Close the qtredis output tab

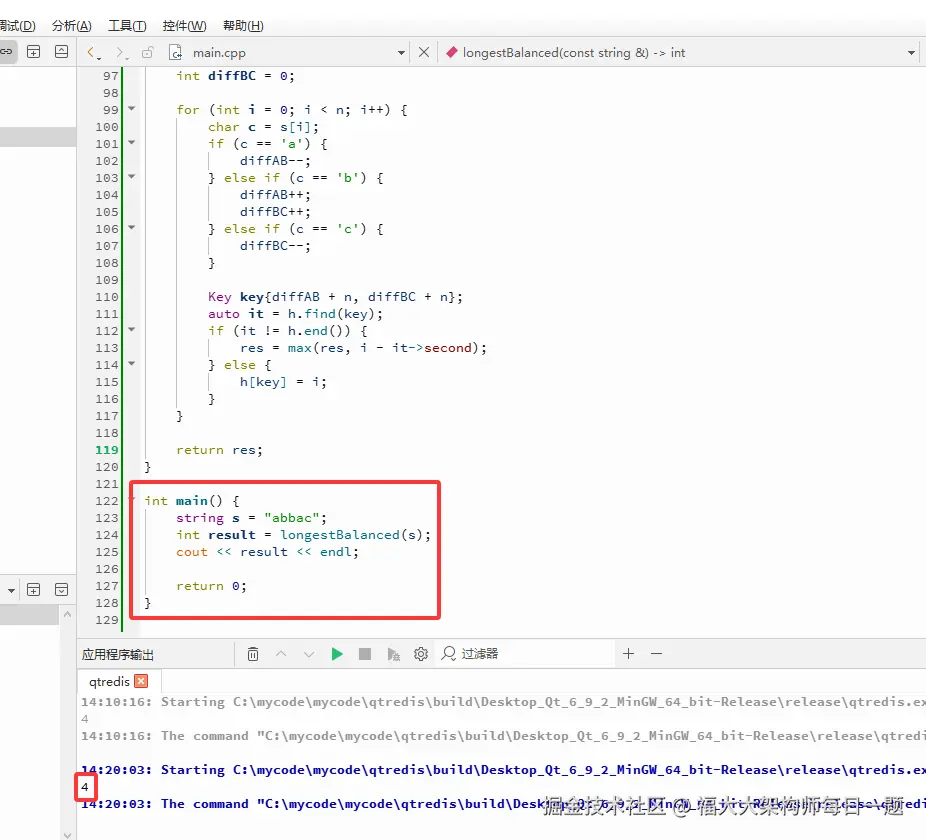click(x=141, y=681)
